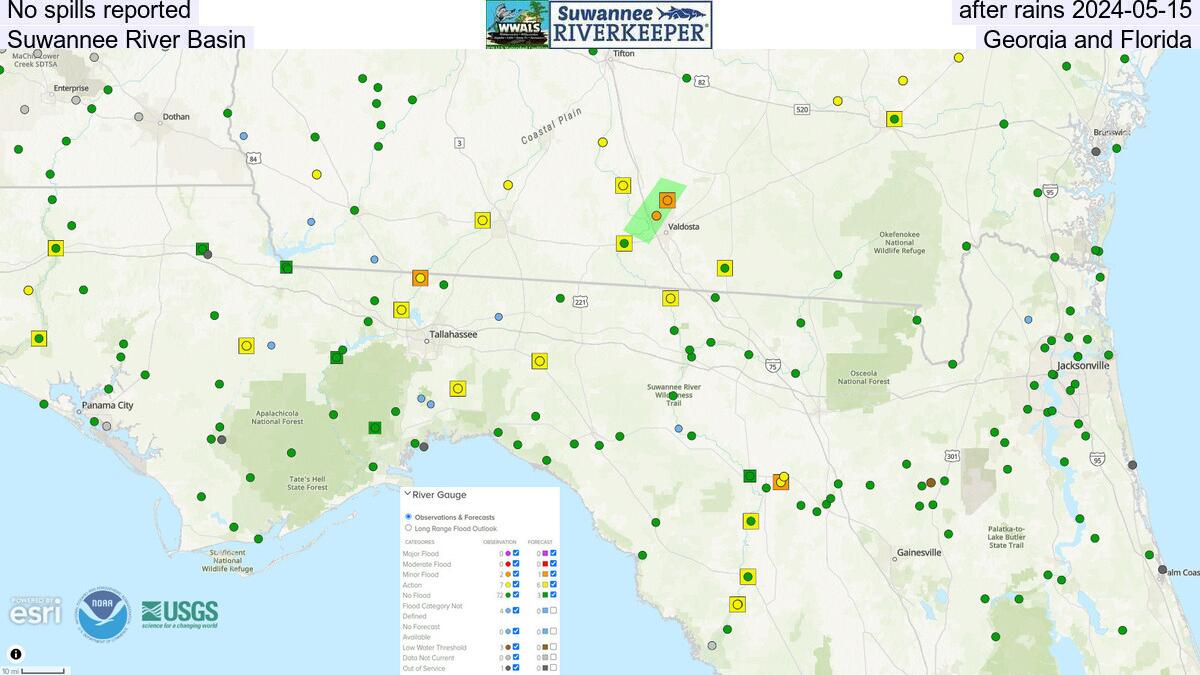Select green square gauge east of Tate's Hell
The height and width of the screenshot is (675, 1200).
375,427
